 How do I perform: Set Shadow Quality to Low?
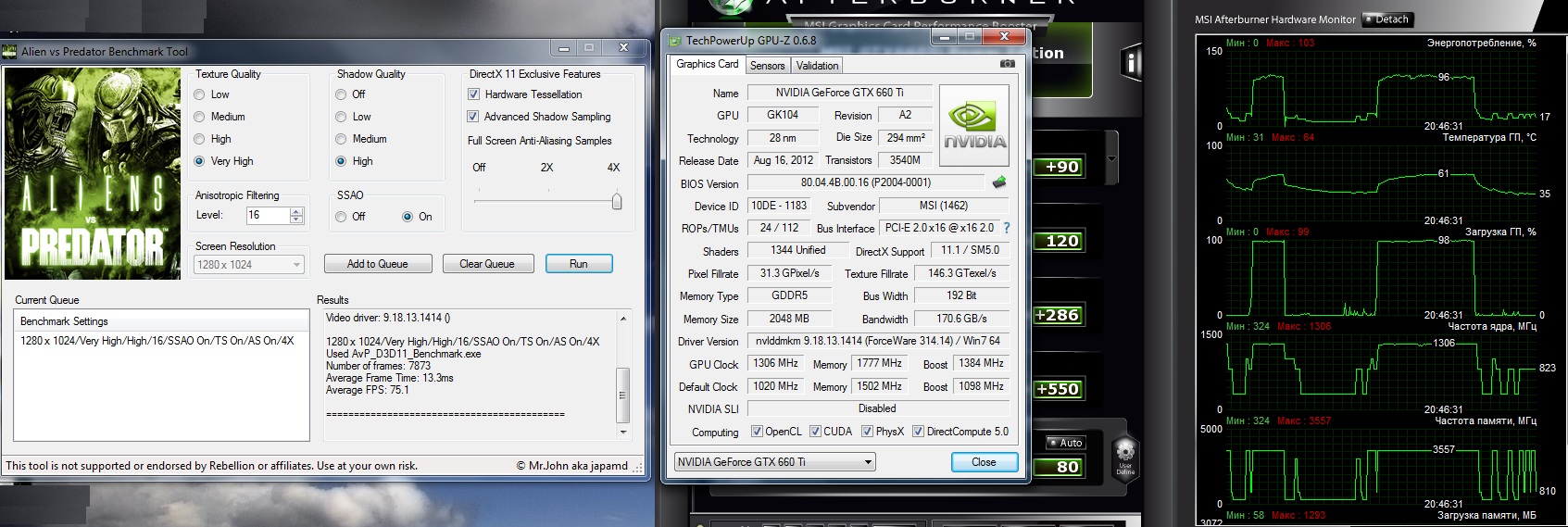[x=341, y=117]
